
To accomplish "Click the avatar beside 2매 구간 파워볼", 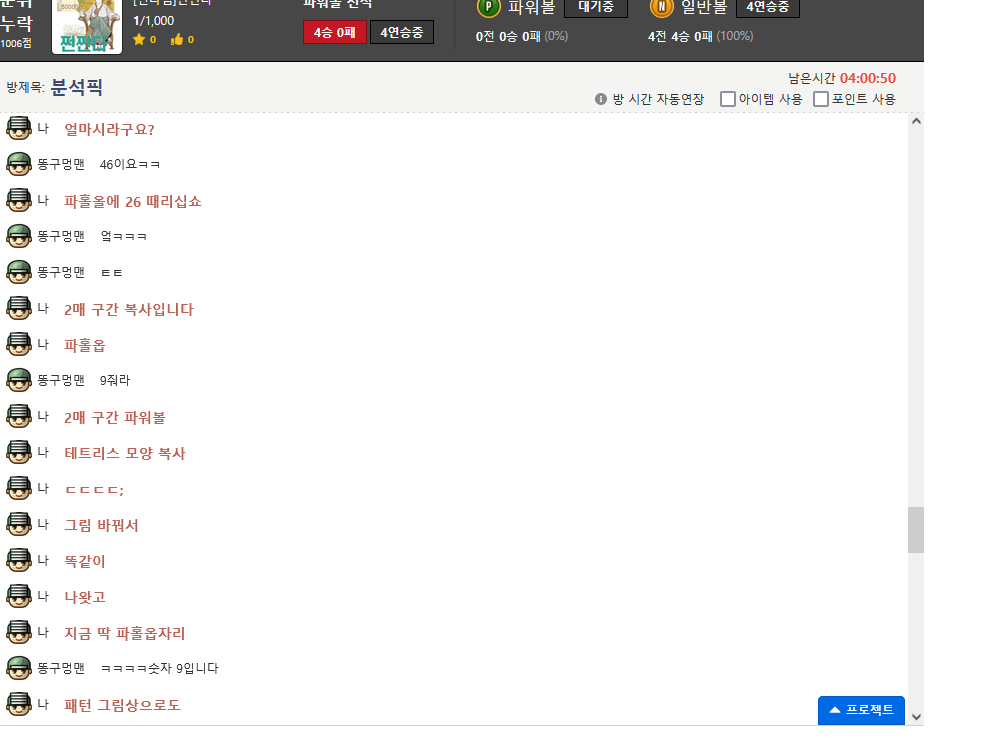I will point(19,416).
